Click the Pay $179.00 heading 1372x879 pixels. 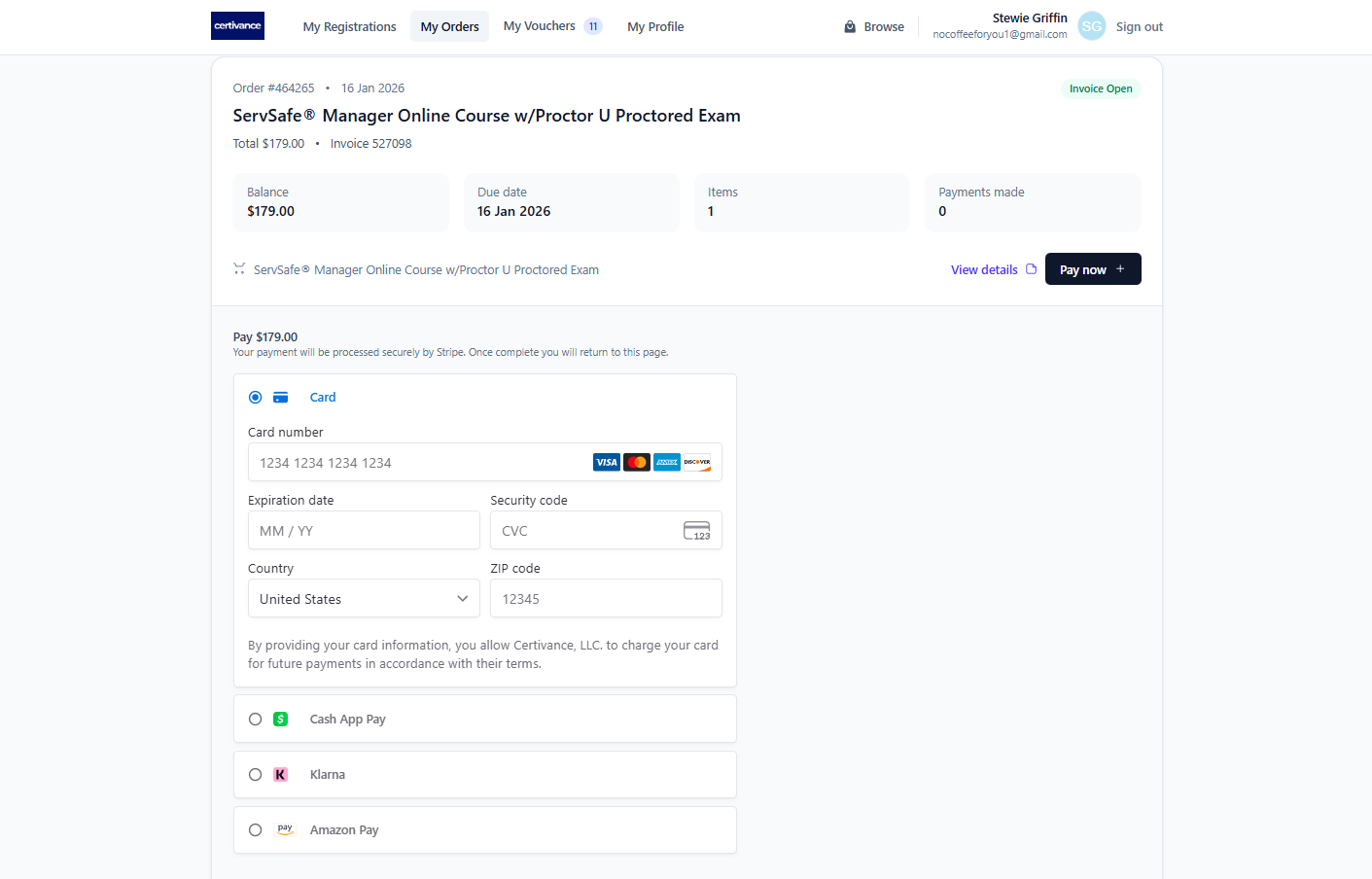tap(265, 337)
